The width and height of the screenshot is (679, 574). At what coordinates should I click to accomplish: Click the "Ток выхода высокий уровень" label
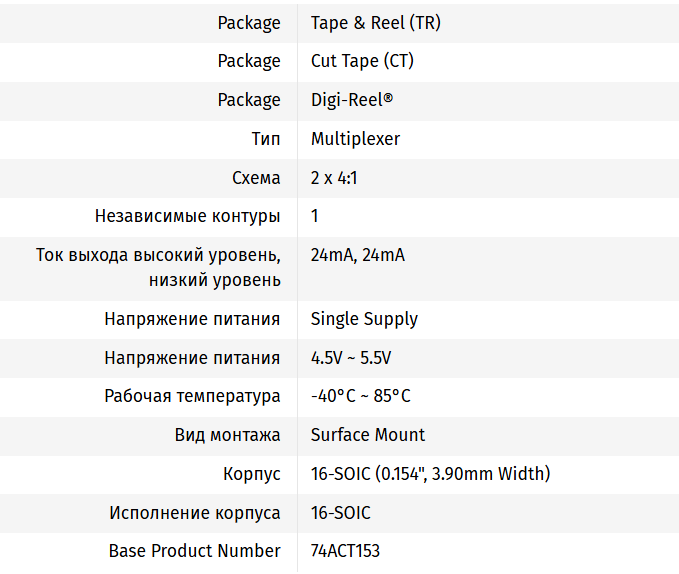tap(158, 255)
